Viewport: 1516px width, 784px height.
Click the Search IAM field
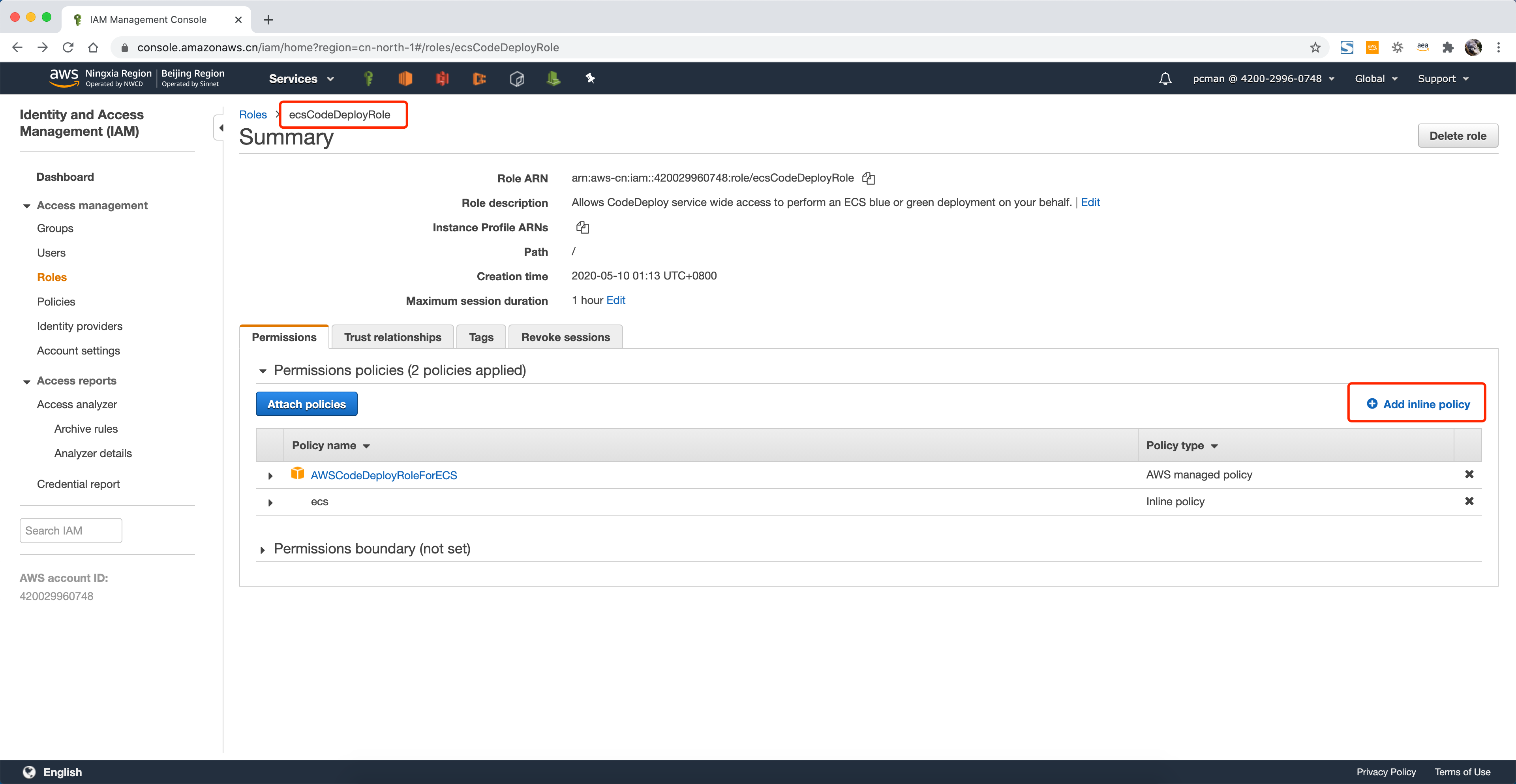pos(71,531)
